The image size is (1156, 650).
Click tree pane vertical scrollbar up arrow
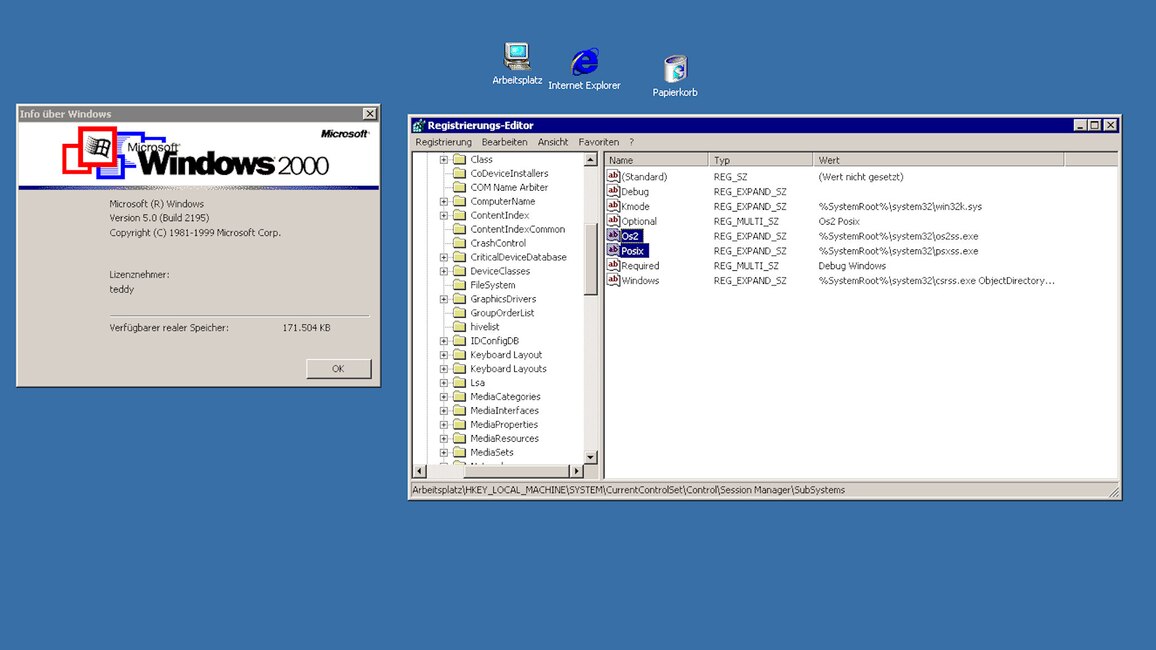(591, 160)
